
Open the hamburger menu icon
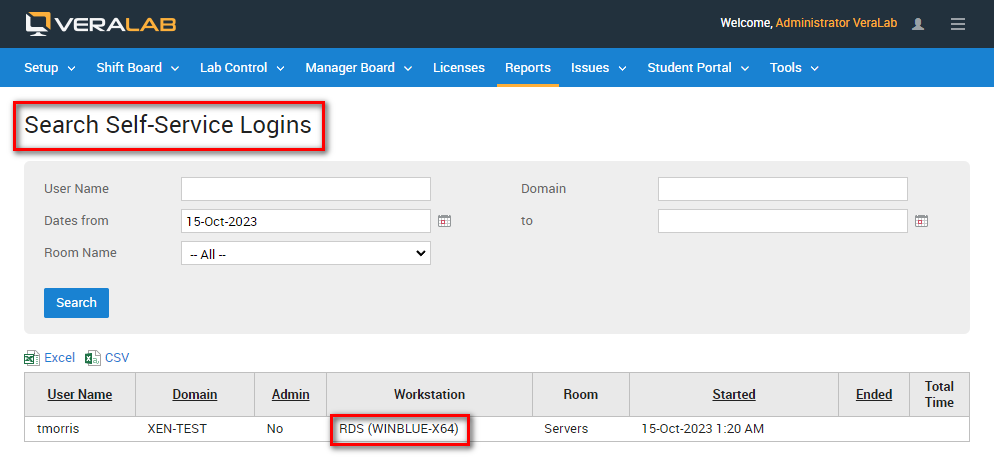click(x=958, y=24)
